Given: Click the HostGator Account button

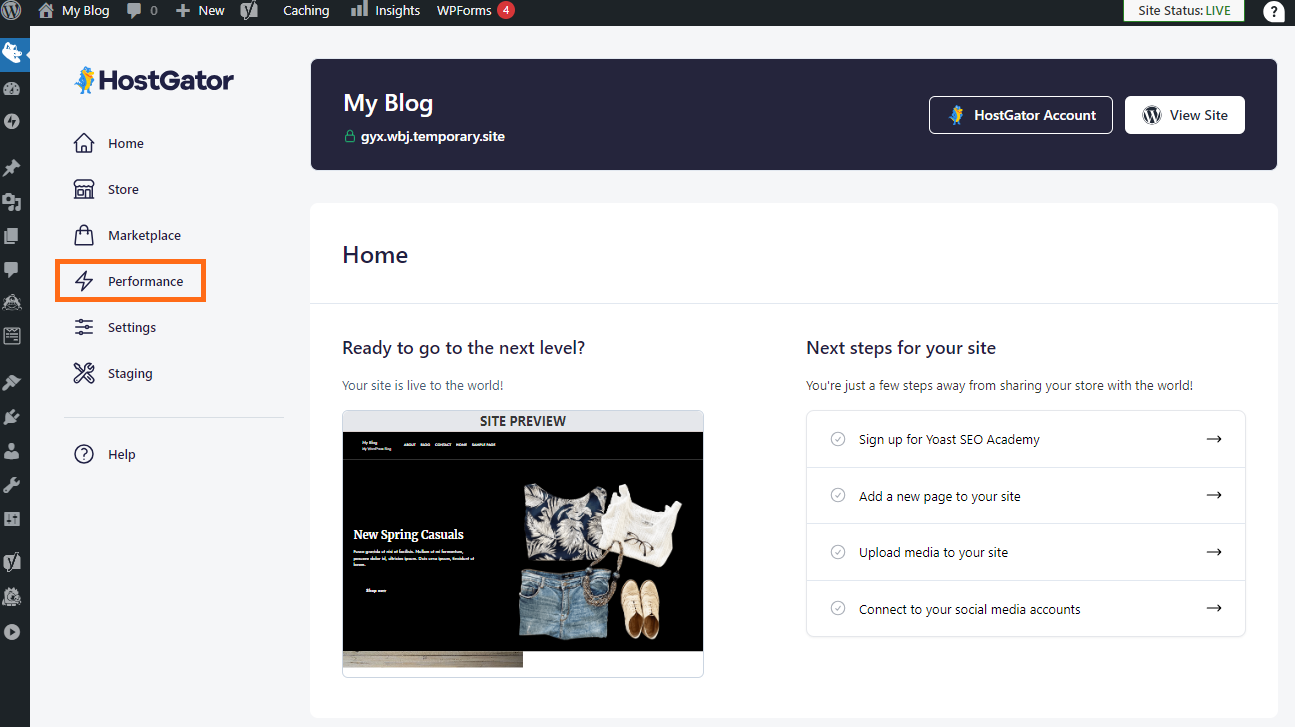Looking at the screenshot, I should pos(1021,115).
